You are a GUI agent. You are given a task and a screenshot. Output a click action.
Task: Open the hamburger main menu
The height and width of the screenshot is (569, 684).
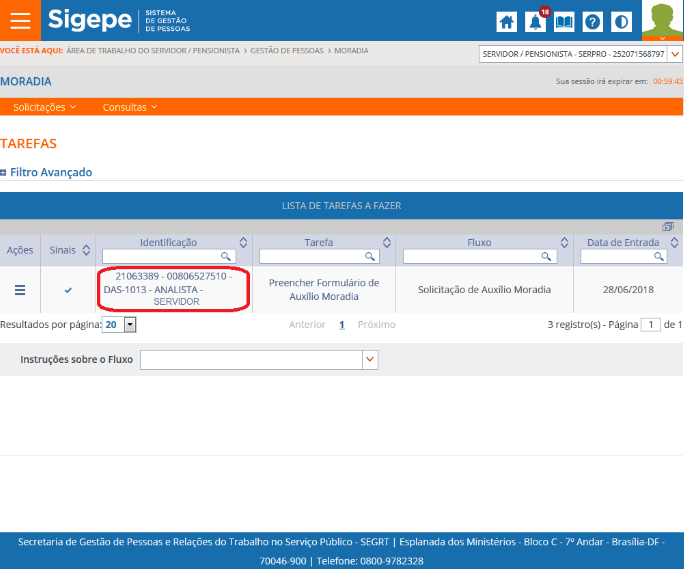[x=20, y=21]
